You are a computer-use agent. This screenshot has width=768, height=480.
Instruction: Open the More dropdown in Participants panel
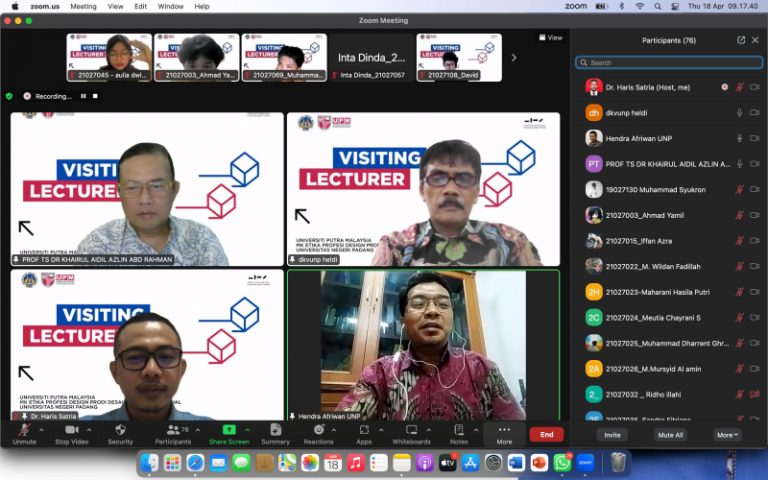pos(727,435)
